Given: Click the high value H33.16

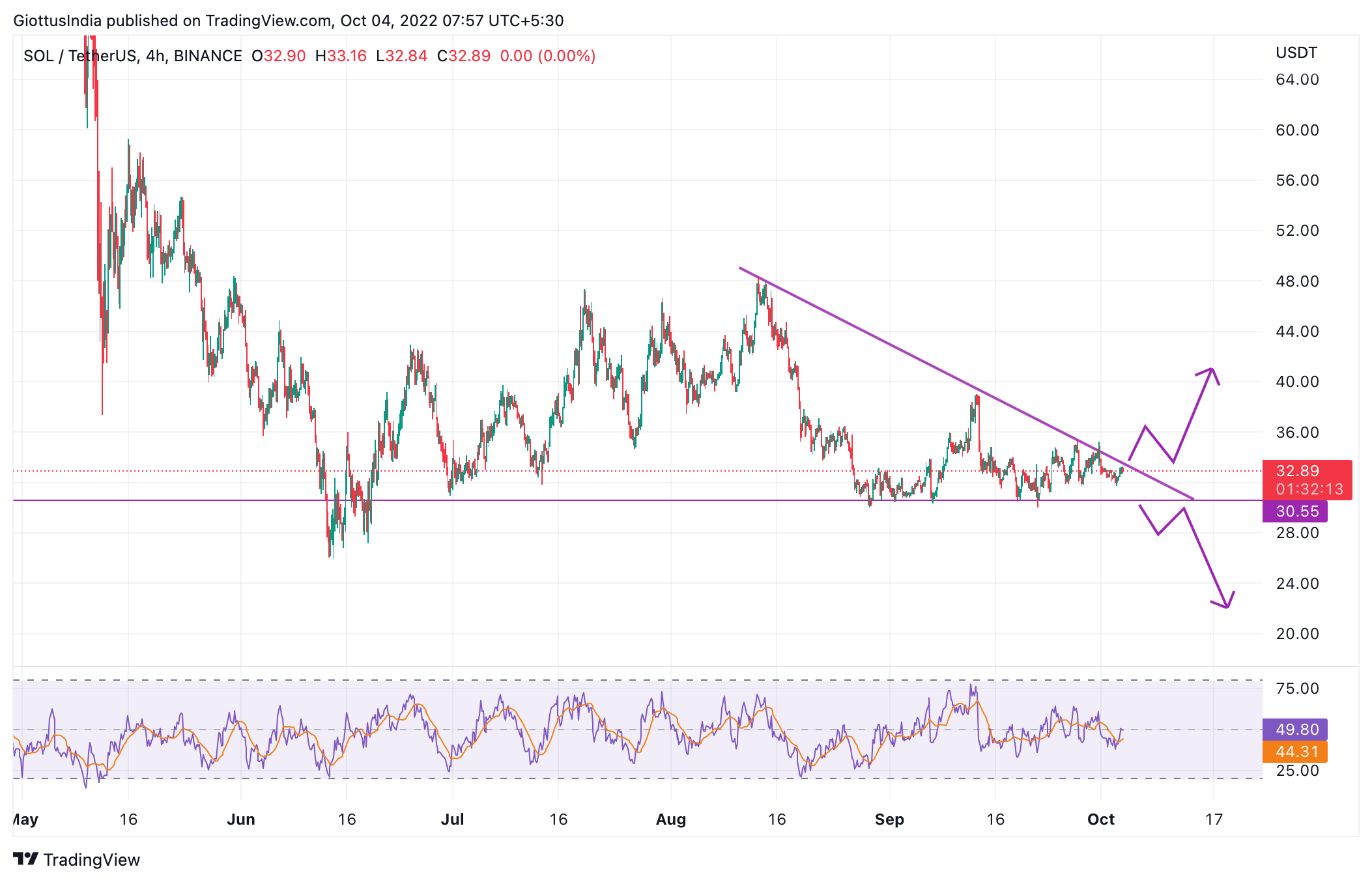Looking at the screenshot, I should [x=341, y=56].
